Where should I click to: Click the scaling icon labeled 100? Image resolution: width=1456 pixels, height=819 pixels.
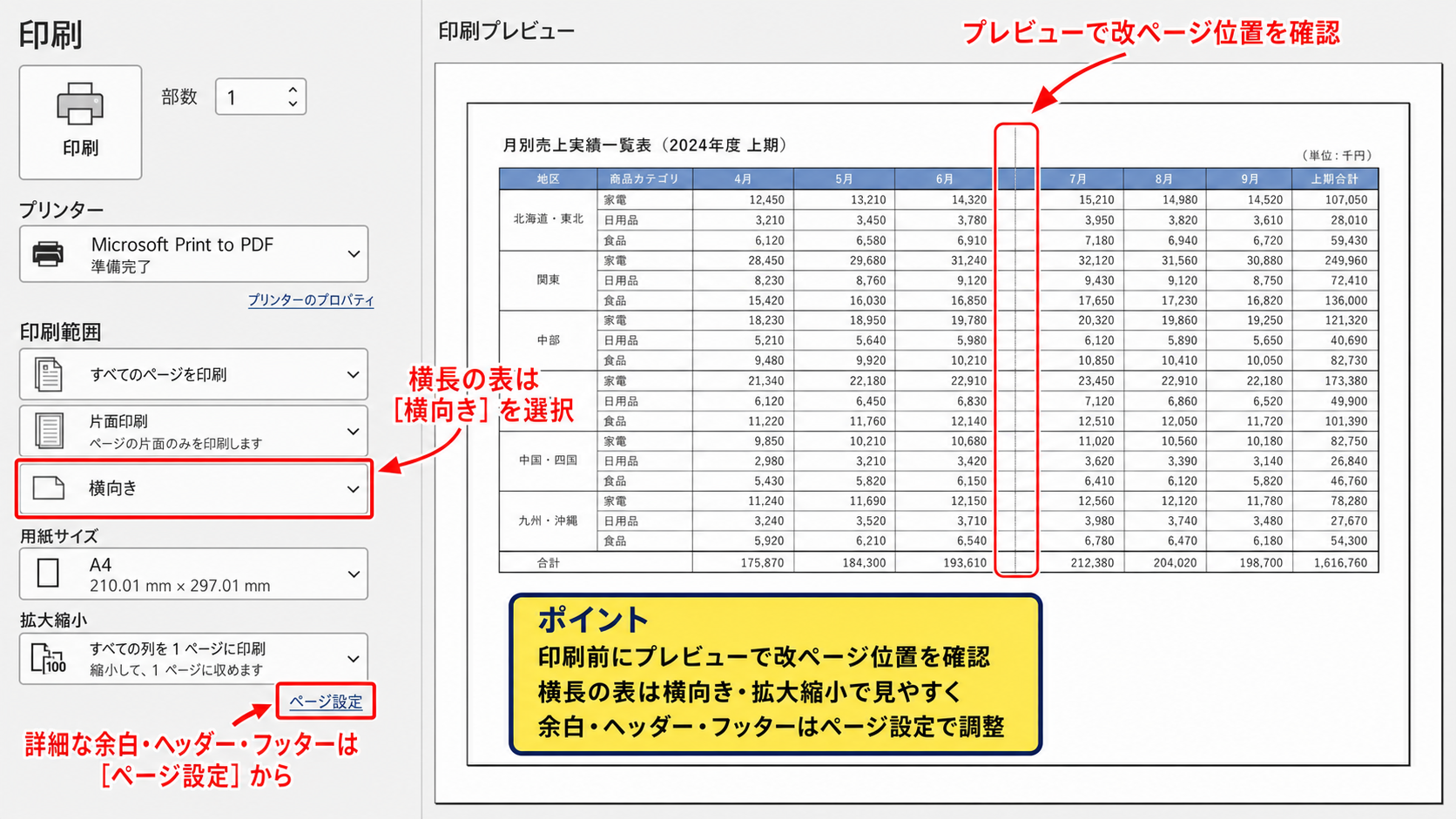pos(49,659)
